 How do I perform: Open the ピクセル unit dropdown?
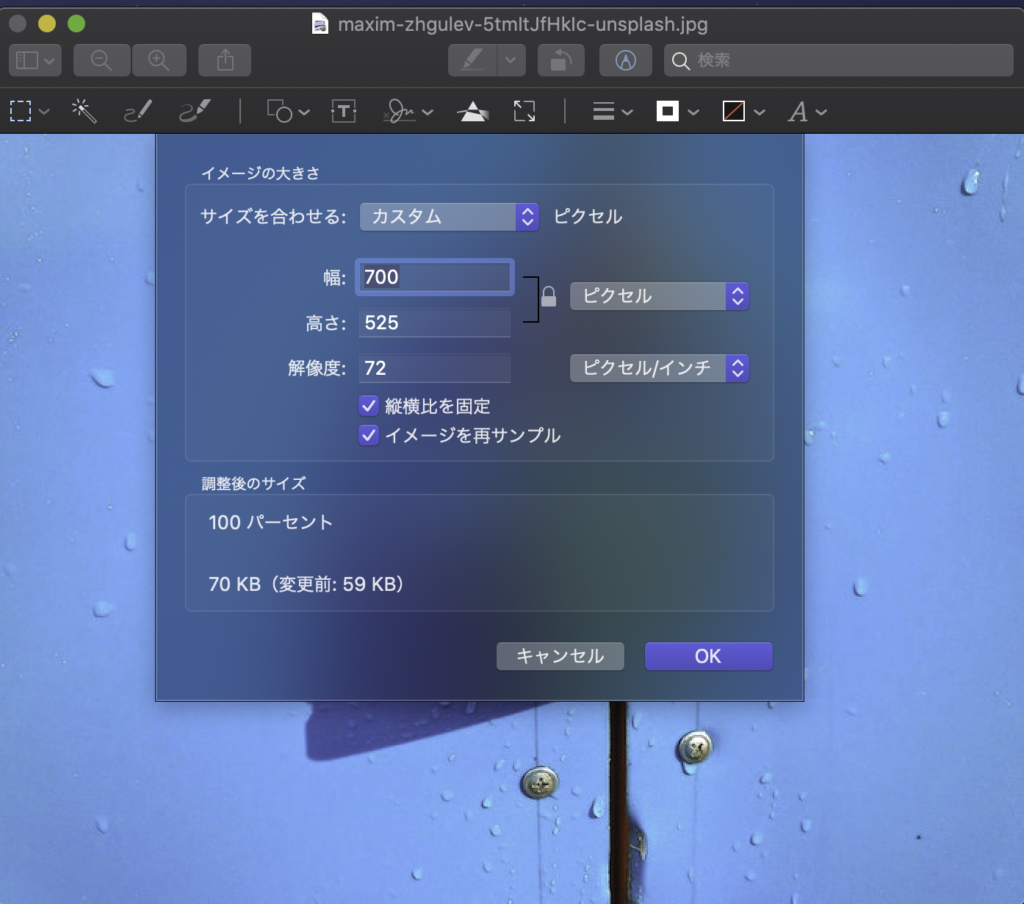point(660,296)
